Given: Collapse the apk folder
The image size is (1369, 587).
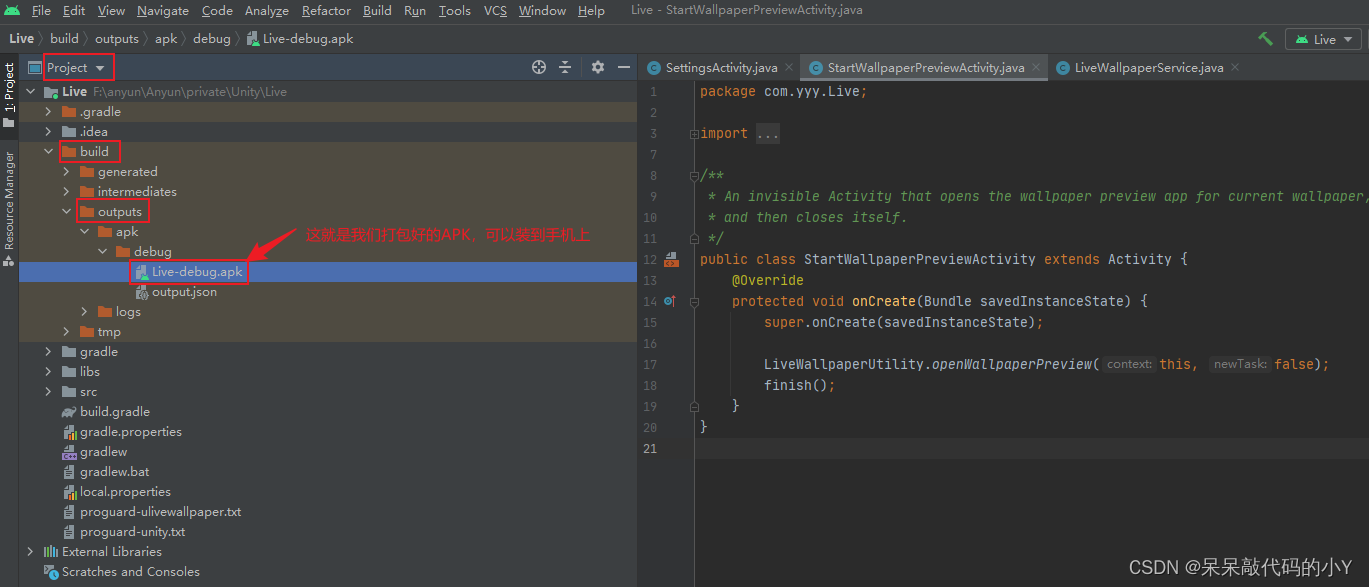Looking at the screenshot, I should [84, 232].
